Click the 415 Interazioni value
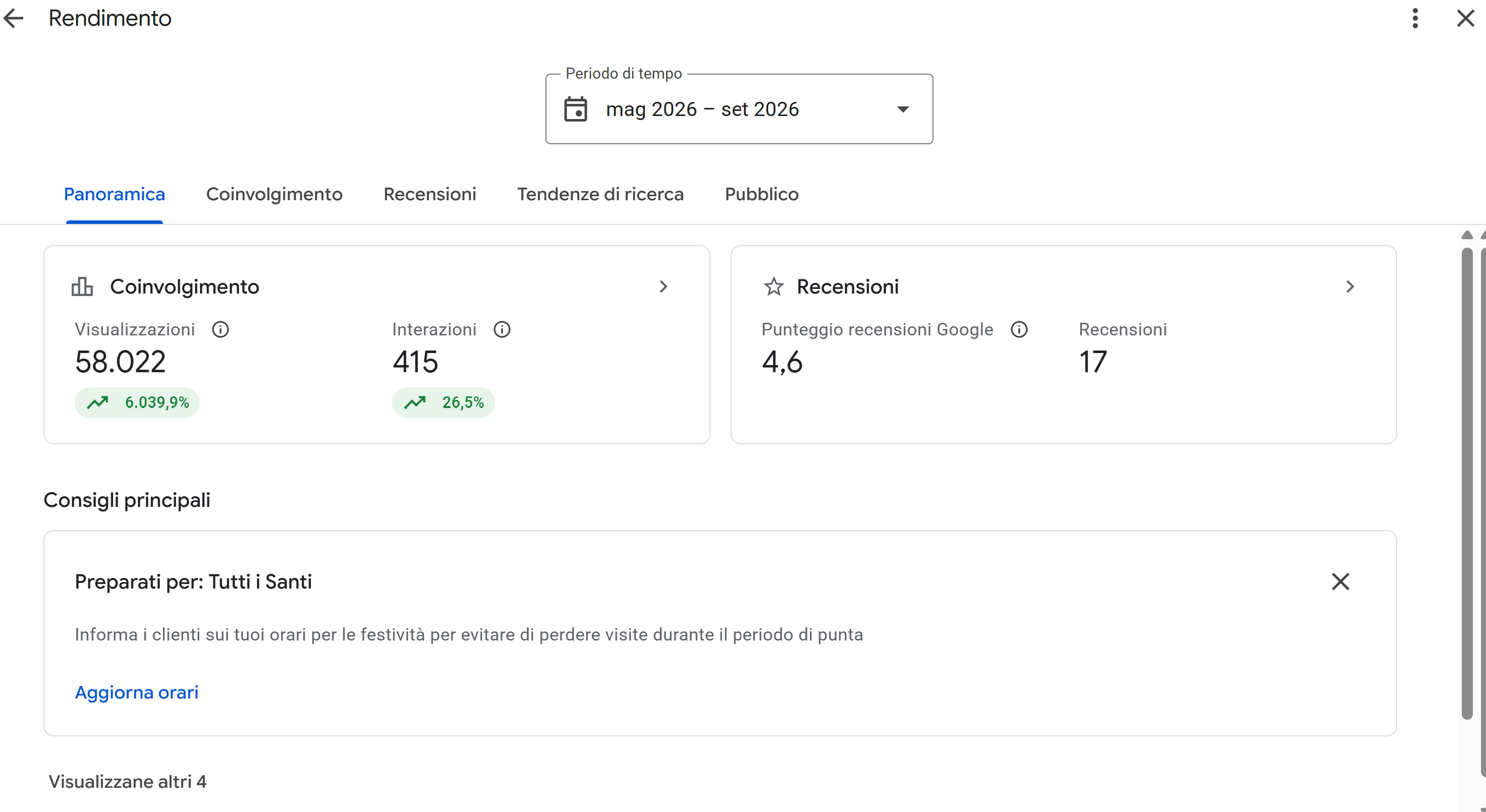Screen dimensions: 1486x812 click(415, 362)
